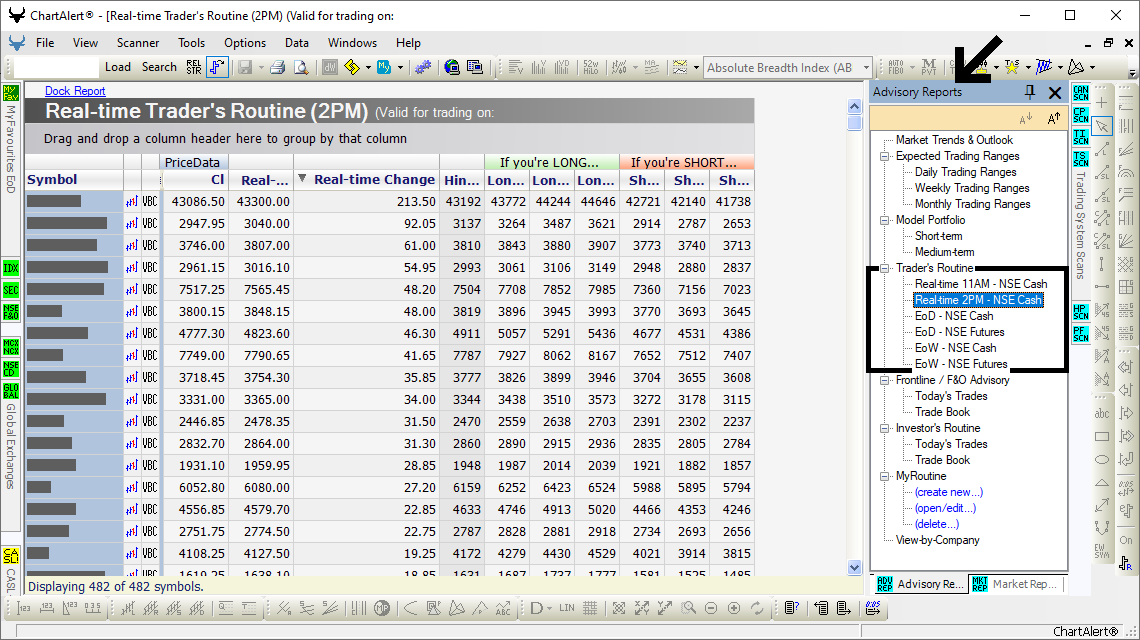
Task: Open the Absolute Breadth Index indicator dropdown
Action: click(x=866, y=68)
